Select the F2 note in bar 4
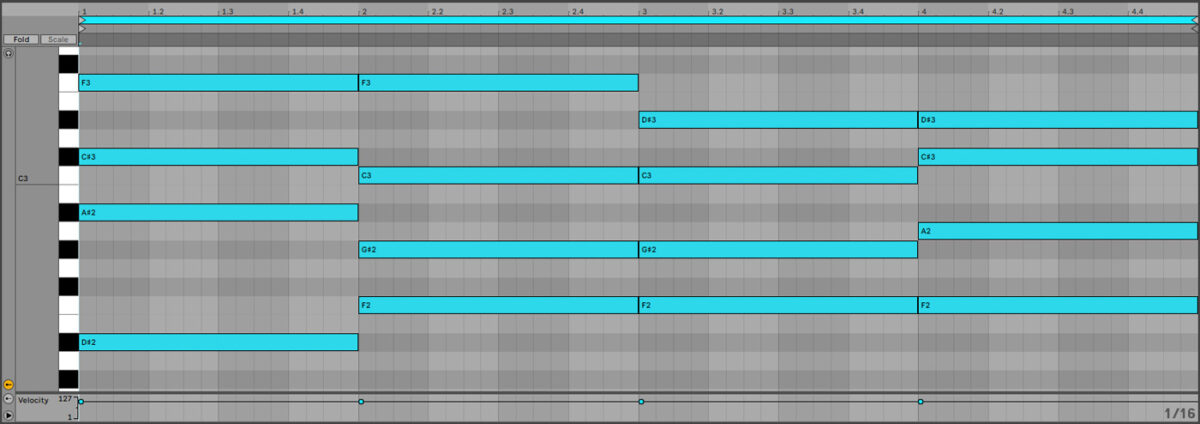 (1058, 305)
